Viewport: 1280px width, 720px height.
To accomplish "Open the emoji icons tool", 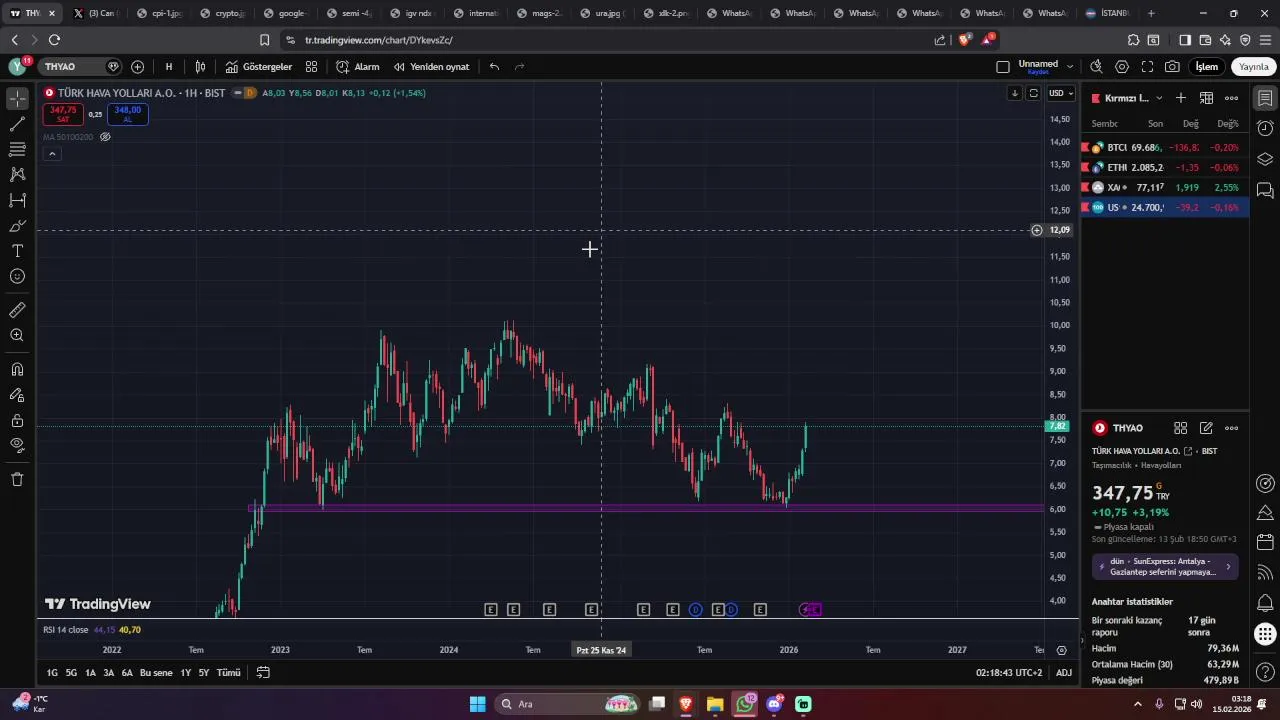I will pyautogui.click(x=17, y=276).
